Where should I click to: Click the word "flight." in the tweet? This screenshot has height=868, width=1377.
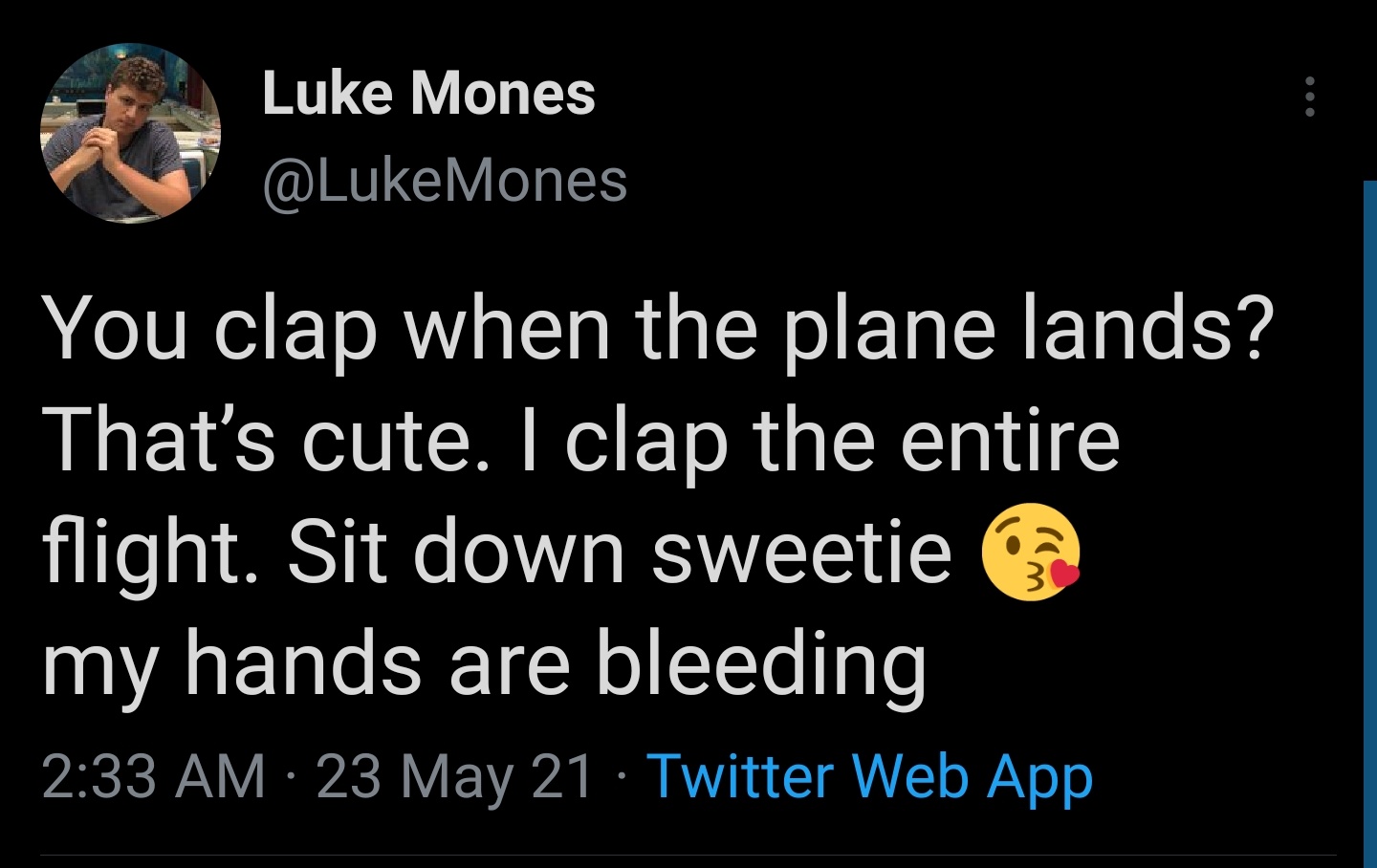(143, 553)
